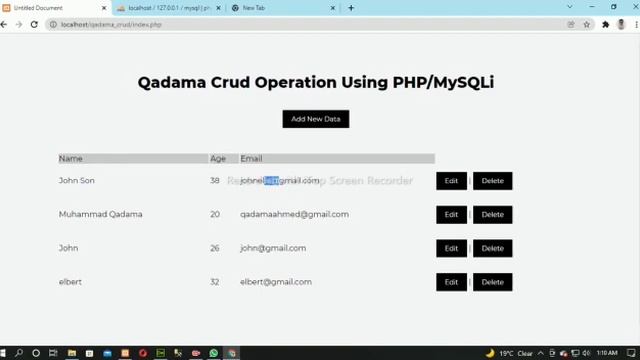Viewport: 640px width, 360px height.
Task: Open WhatsApp from the taskbar
Action: [x=213, y=353]
